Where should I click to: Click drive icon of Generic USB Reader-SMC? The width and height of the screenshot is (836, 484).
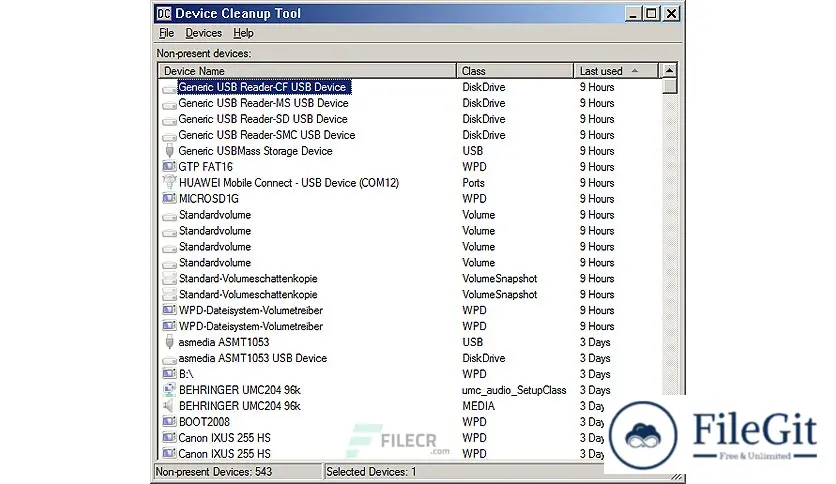(169, 136)
